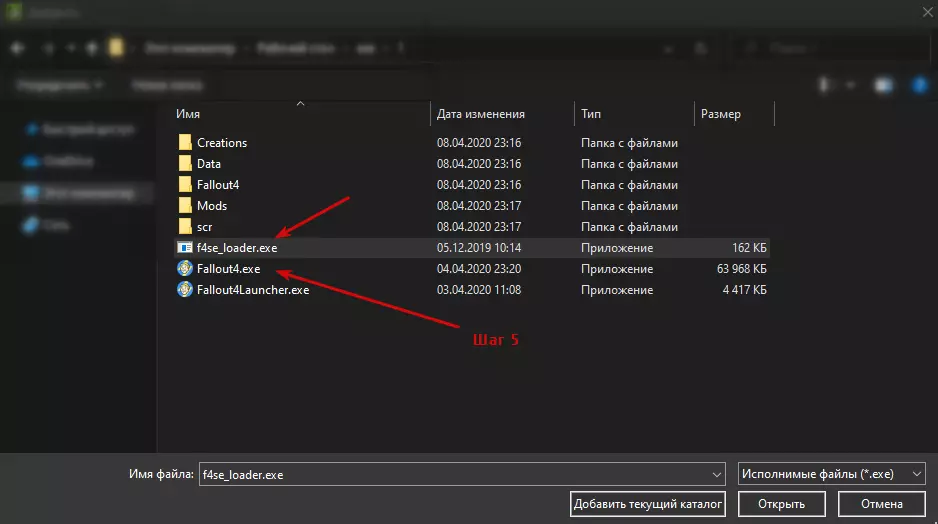Click the Data folder icon

point(185,163)
